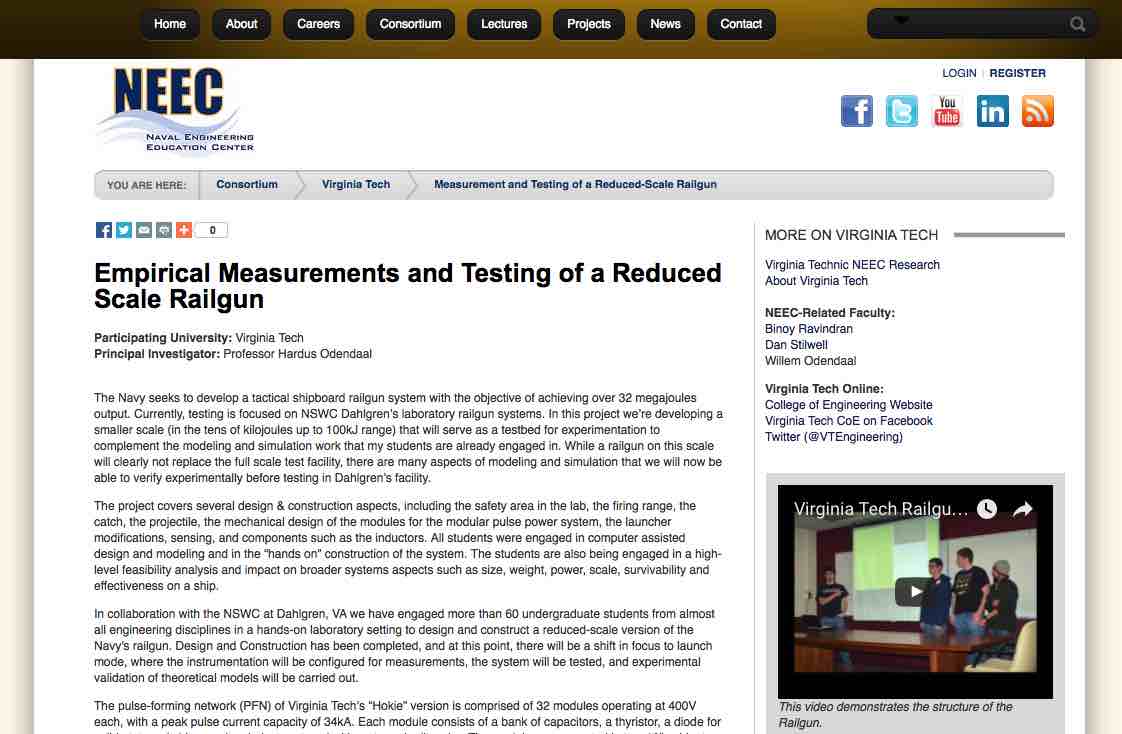Open the Home menu item

170,24
